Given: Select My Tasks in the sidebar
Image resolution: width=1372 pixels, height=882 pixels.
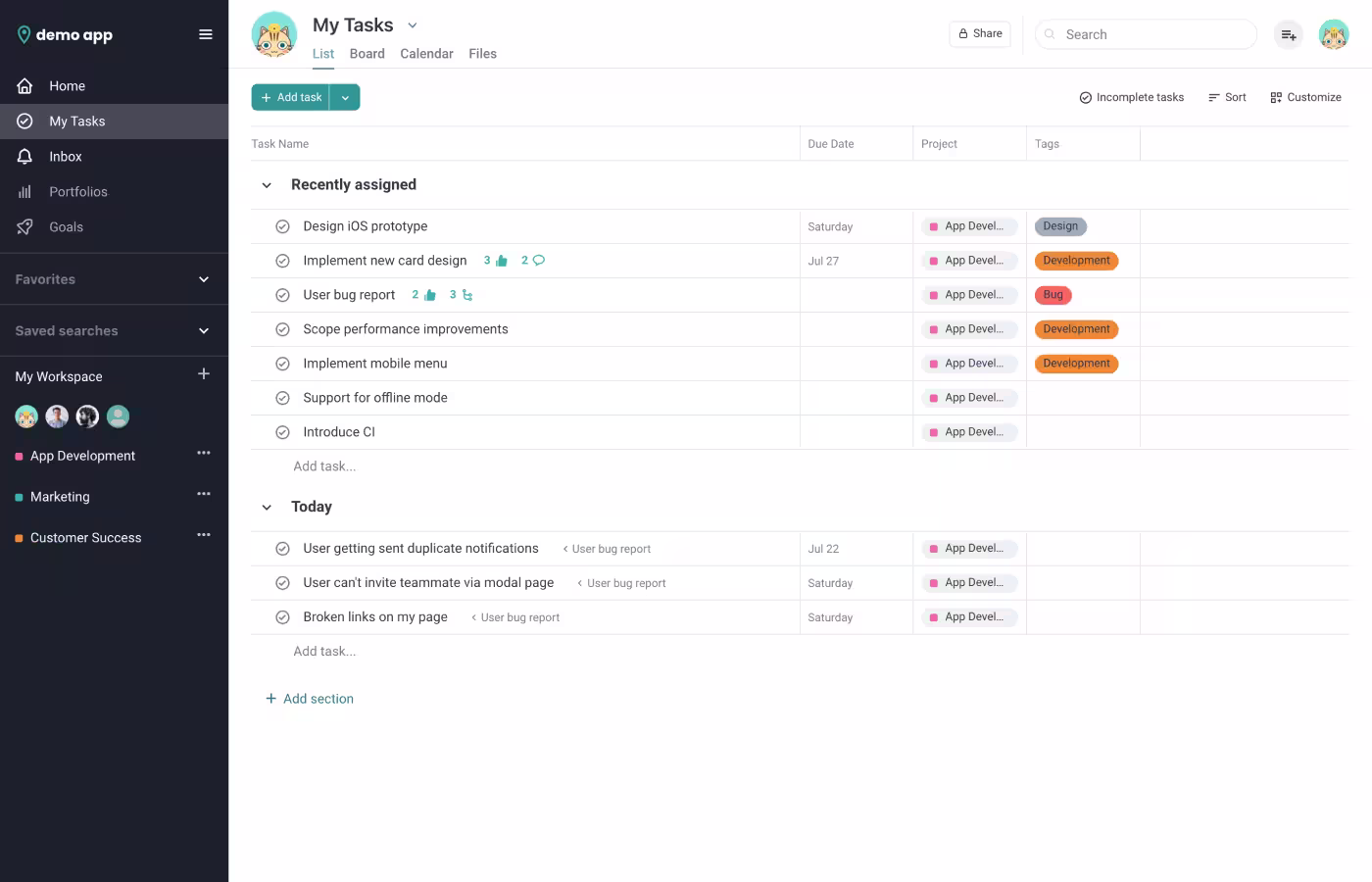Looking at the screenshot, I should pyautogui.click(x=114, y=122).
